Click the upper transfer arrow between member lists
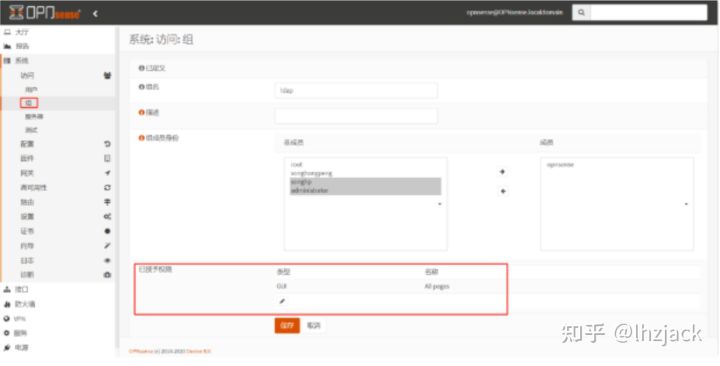Viewport: 720px width, 366px height. [502, 172]
